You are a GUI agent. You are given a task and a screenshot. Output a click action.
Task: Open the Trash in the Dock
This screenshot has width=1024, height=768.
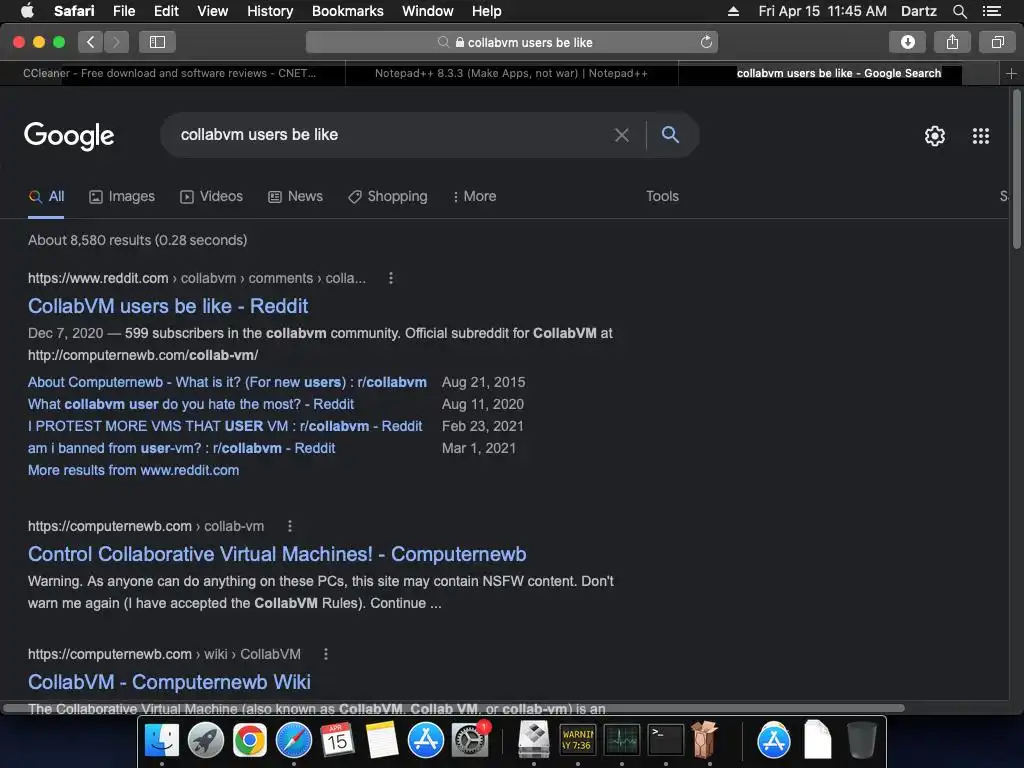tap(861, 740)
